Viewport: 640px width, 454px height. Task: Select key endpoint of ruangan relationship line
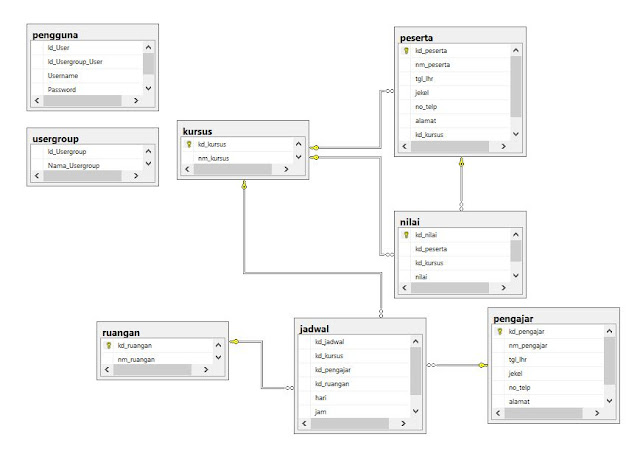pos(234,341)
